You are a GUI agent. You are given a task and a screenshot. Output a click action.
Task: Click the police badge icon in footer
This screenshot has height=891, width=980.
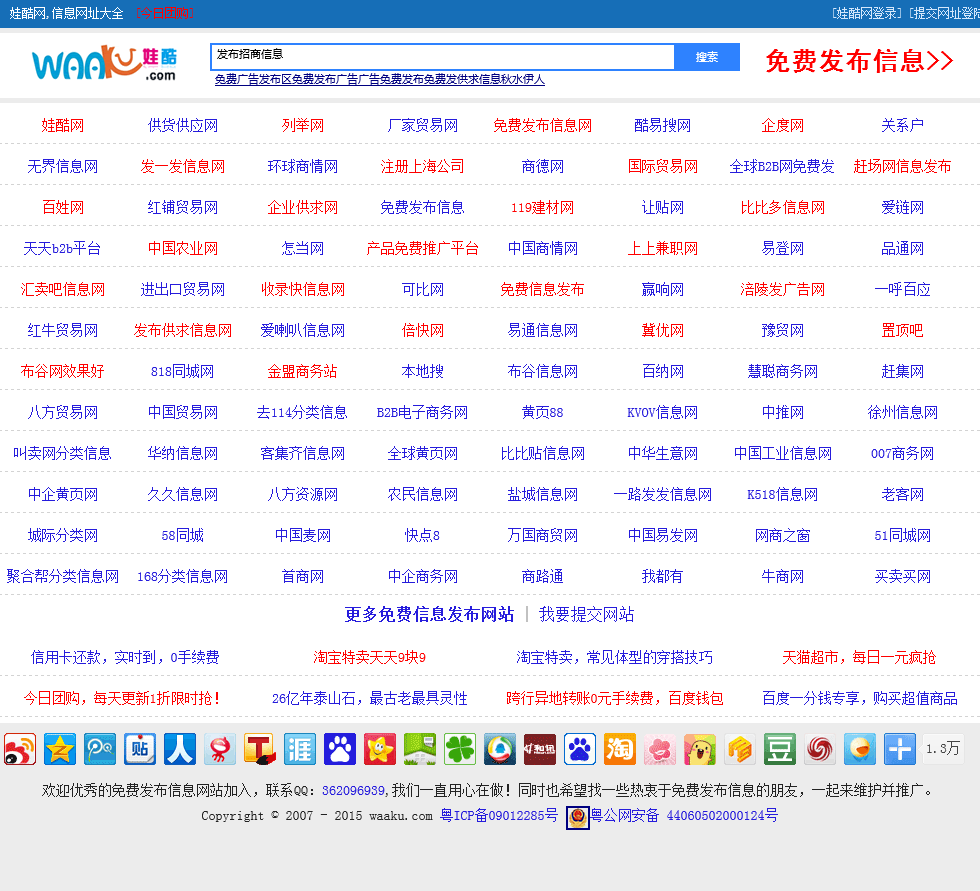tap(578, 817)
